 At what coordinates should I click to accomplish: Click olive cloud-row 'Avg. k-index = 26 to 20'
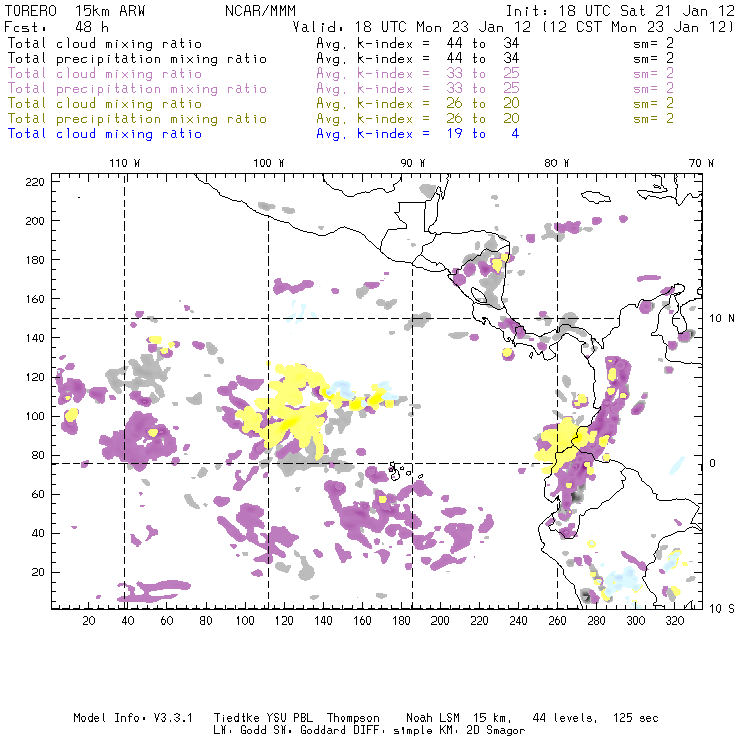[418, 103]
